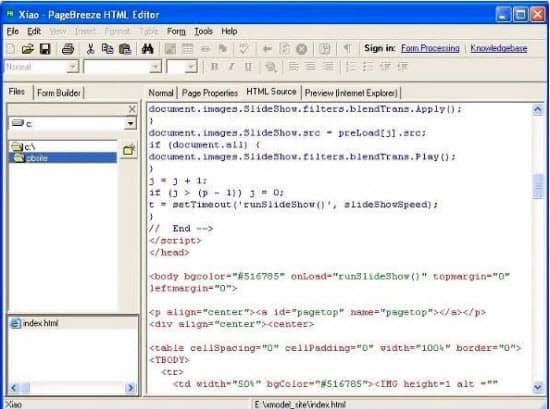The width and height of the screenshot is (550, 409).
Task: Click the Align Left icon
Action: pos(294,67)
